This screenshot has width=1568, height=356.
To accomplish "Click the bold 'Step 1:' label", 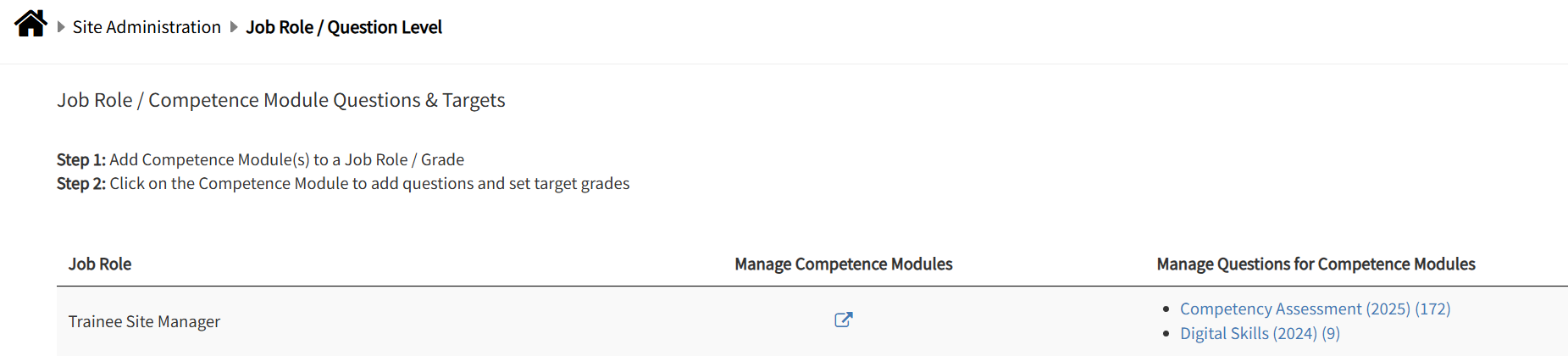I will [x=80, y=159].
